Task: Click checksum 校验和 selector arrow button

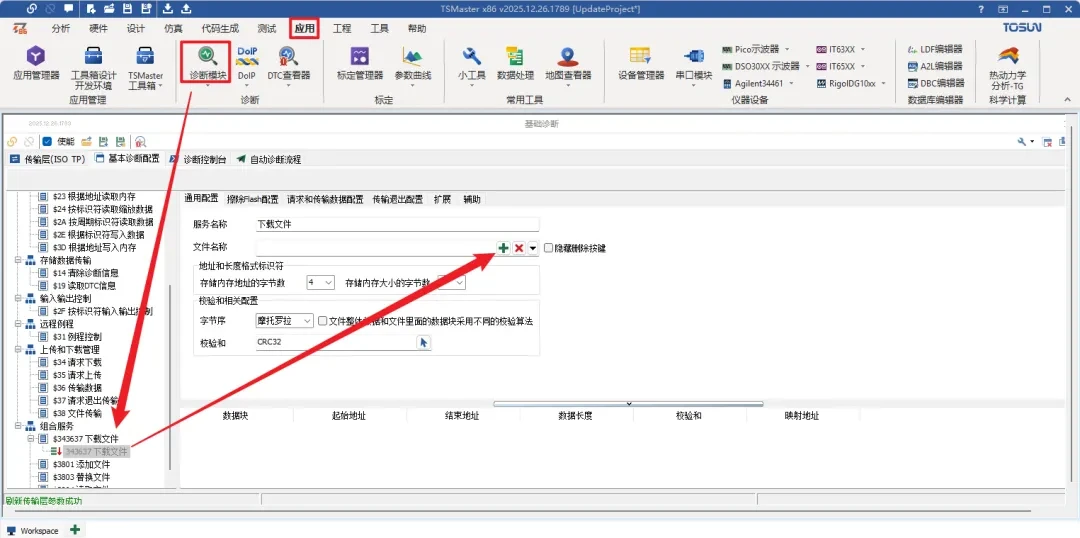Action: click(x=424, y=342)
